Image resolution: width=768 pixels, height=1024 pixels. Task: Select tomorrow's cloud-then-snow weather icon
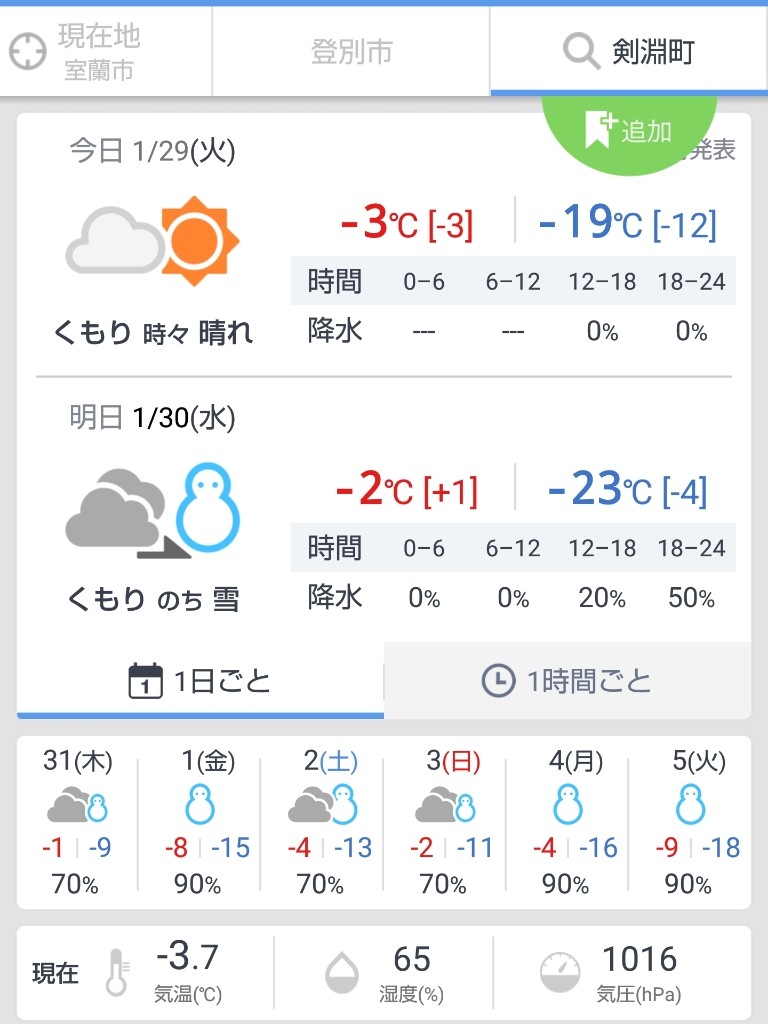point(153,510)
